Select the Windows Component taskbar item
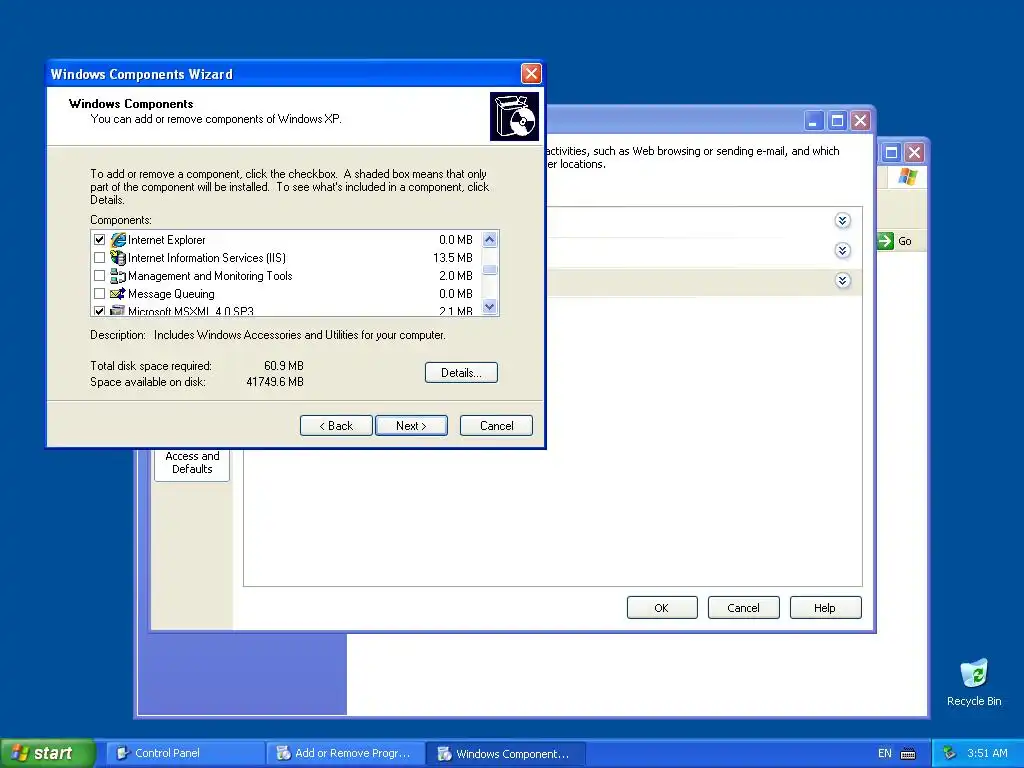Screen dimensions: 1024x768 [x=505, y=753]
